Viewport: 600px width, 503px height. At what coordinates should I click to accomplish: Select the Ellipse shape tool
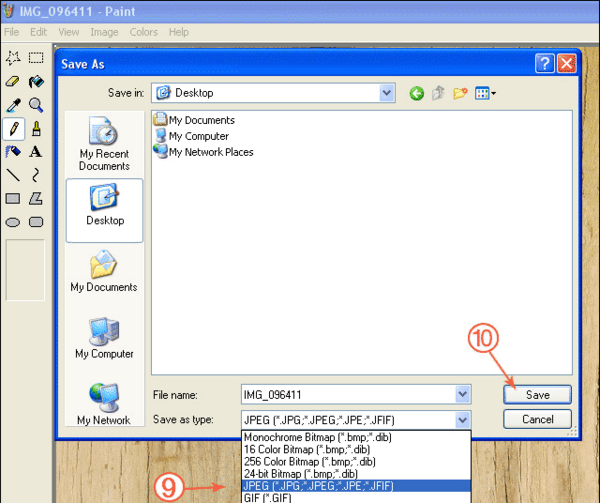(x=13, y=222)
